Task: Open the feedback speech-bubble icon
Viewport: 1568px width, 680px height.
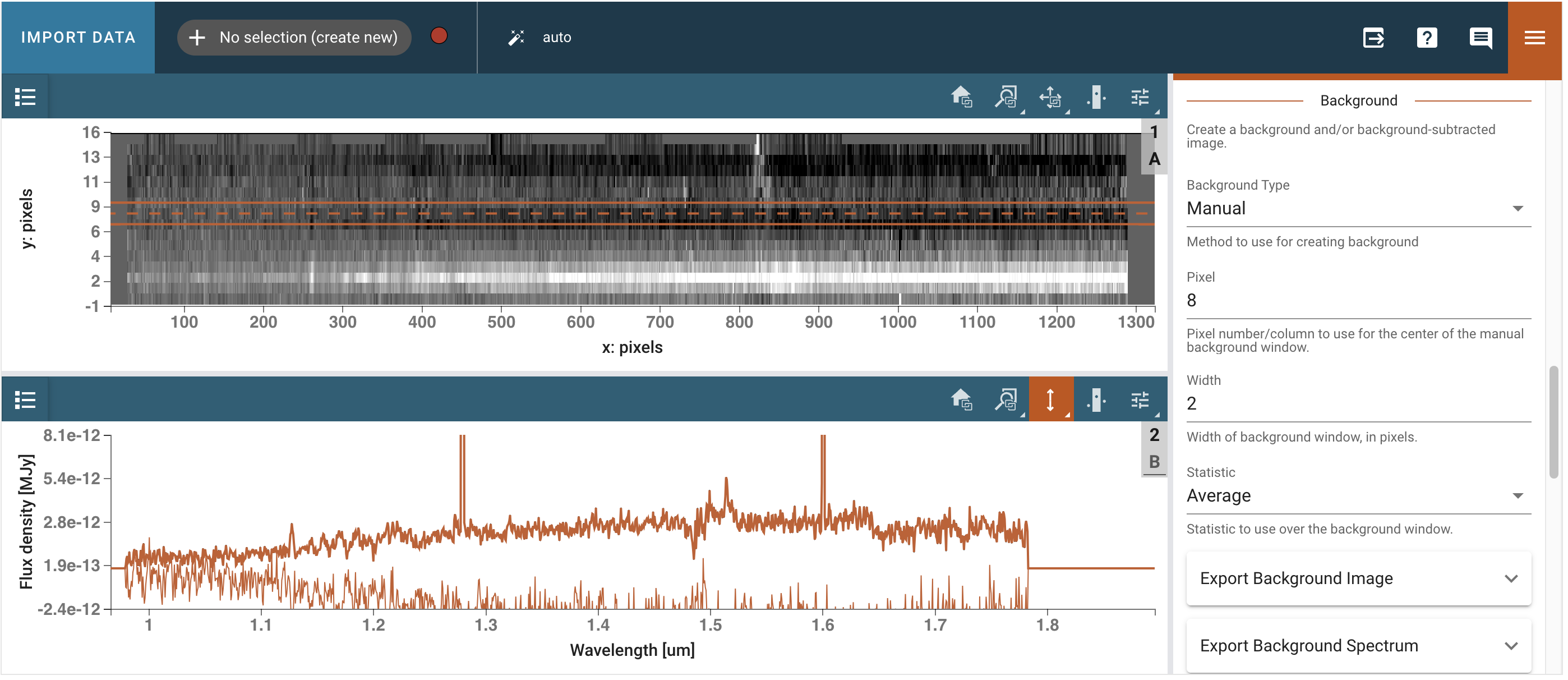Action: coord(1480,38)
